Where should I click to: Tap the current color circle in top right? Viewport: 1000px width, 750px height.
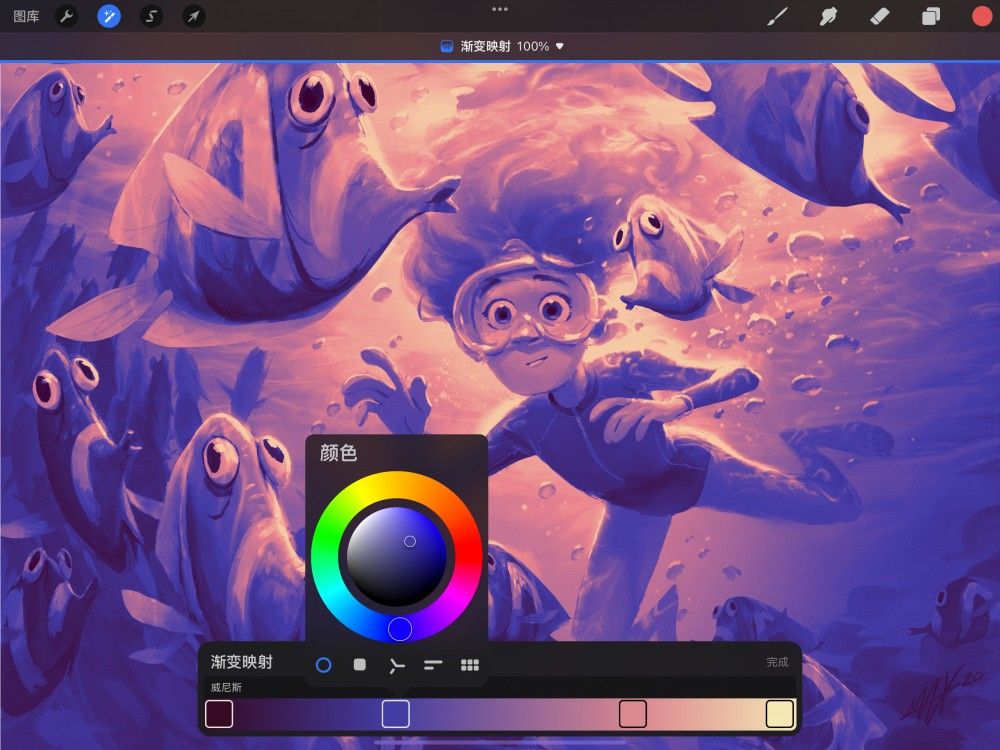(979, 15)
